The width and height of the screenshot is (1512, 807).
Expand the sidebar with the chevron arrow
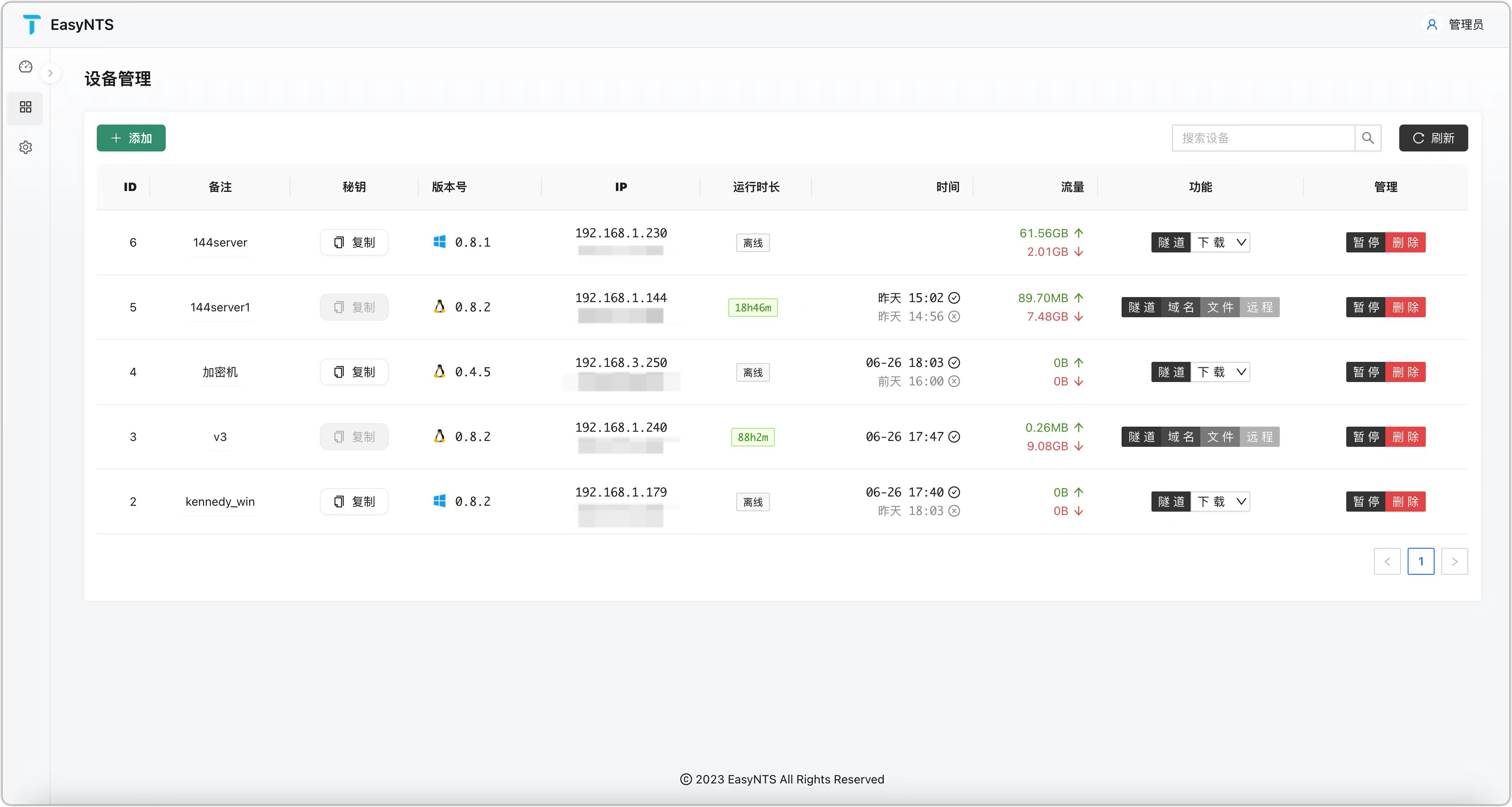point(50,73)
